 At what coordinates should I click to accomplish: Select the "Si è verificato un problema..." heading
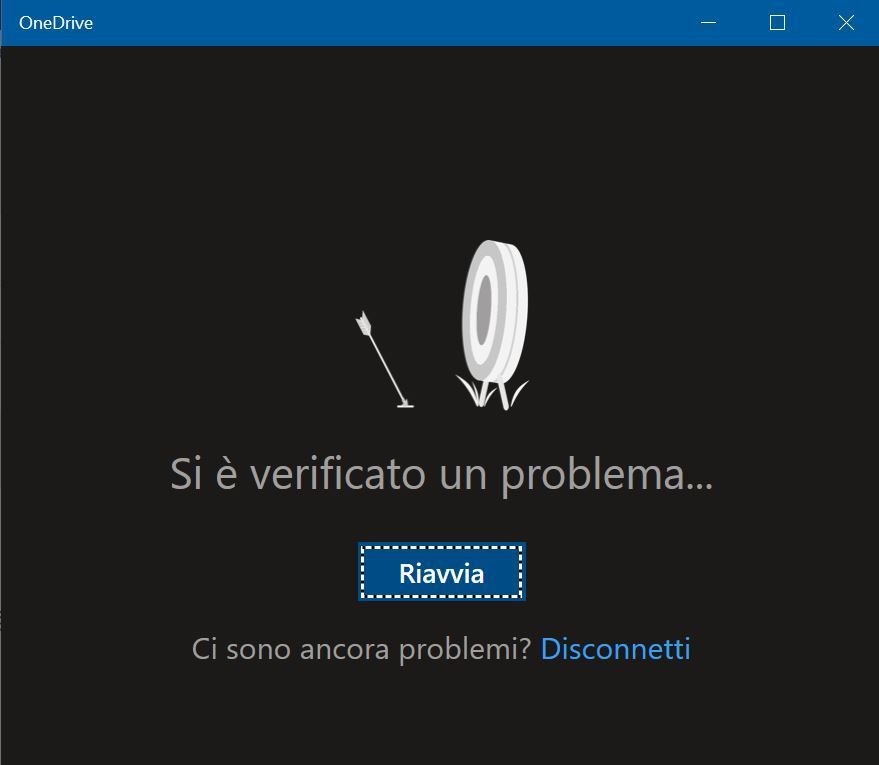click(x=442, y=475)
